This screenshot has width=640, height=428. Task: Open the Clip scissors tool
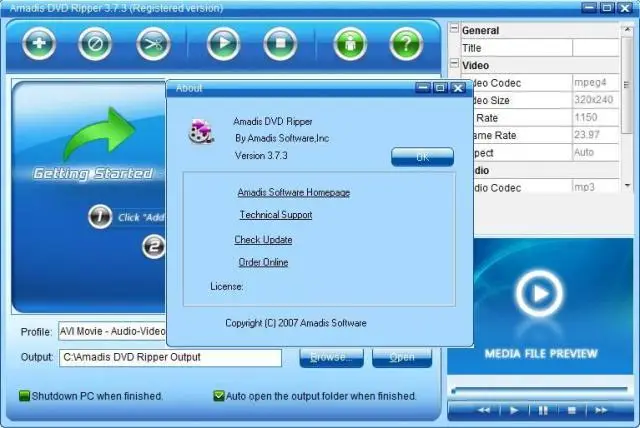(153, 44)
